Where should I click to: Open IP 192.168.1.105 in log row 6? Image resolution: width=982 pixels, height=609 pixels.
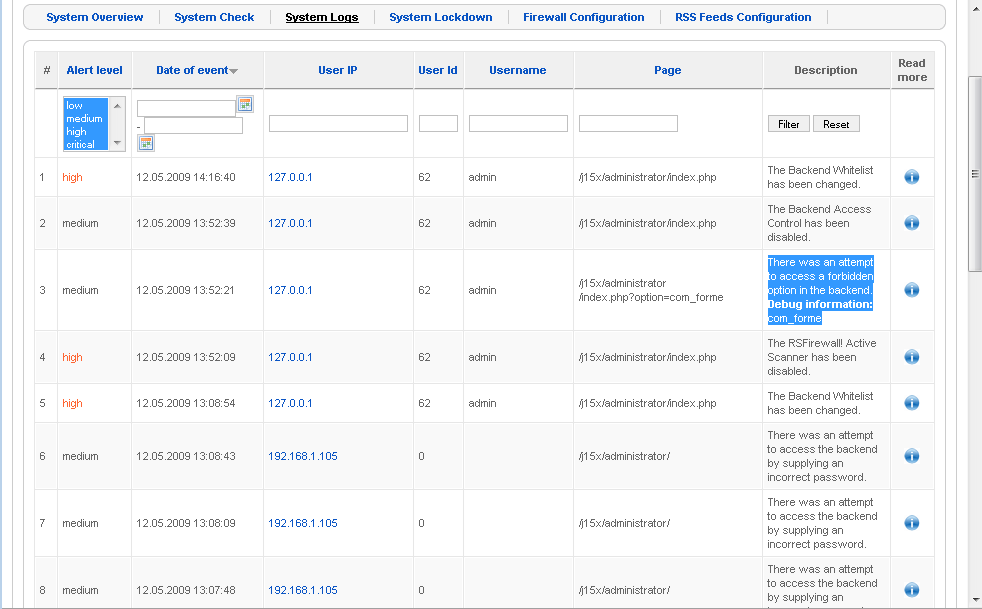(302, 456)
